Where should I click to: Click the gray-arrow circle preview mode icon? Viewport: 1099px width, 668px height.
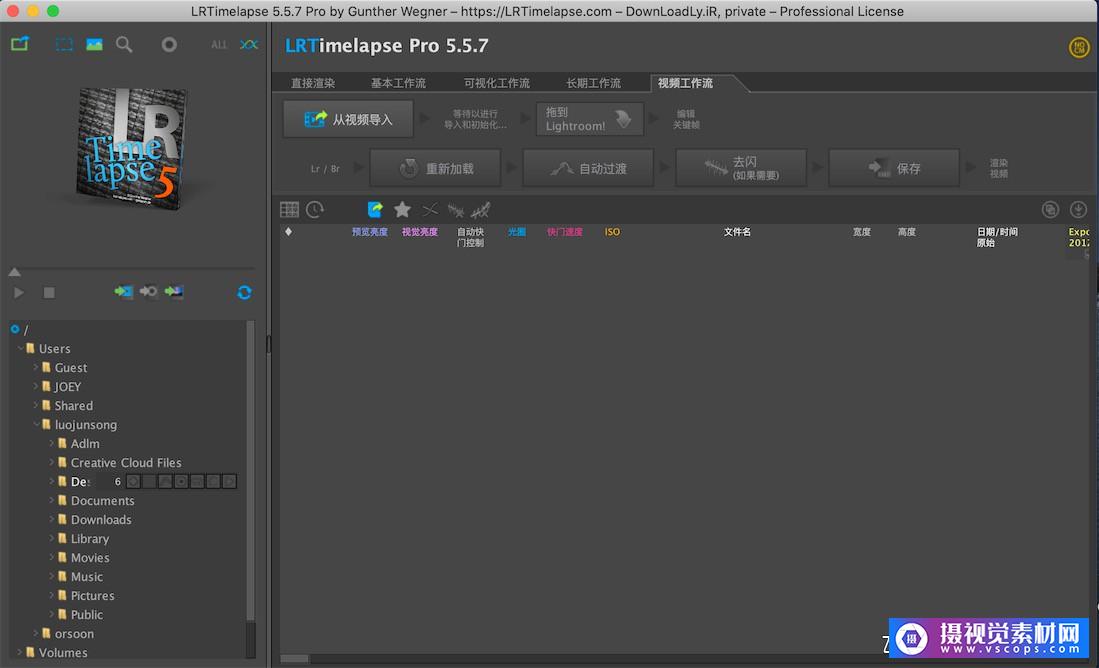click(x=148, y=292)
